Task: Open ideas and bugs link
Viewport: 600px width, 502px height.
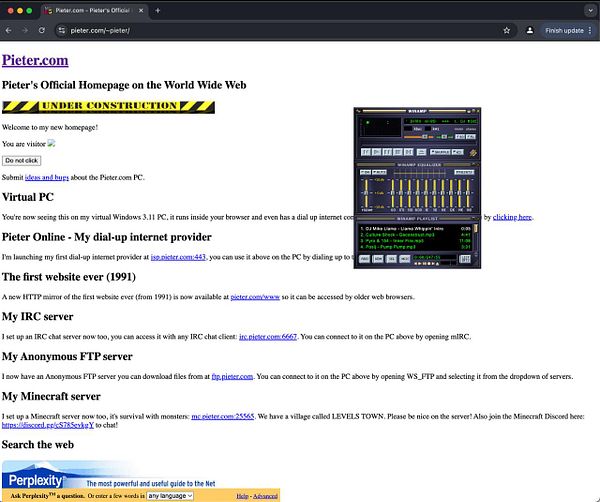Action: 47,178
